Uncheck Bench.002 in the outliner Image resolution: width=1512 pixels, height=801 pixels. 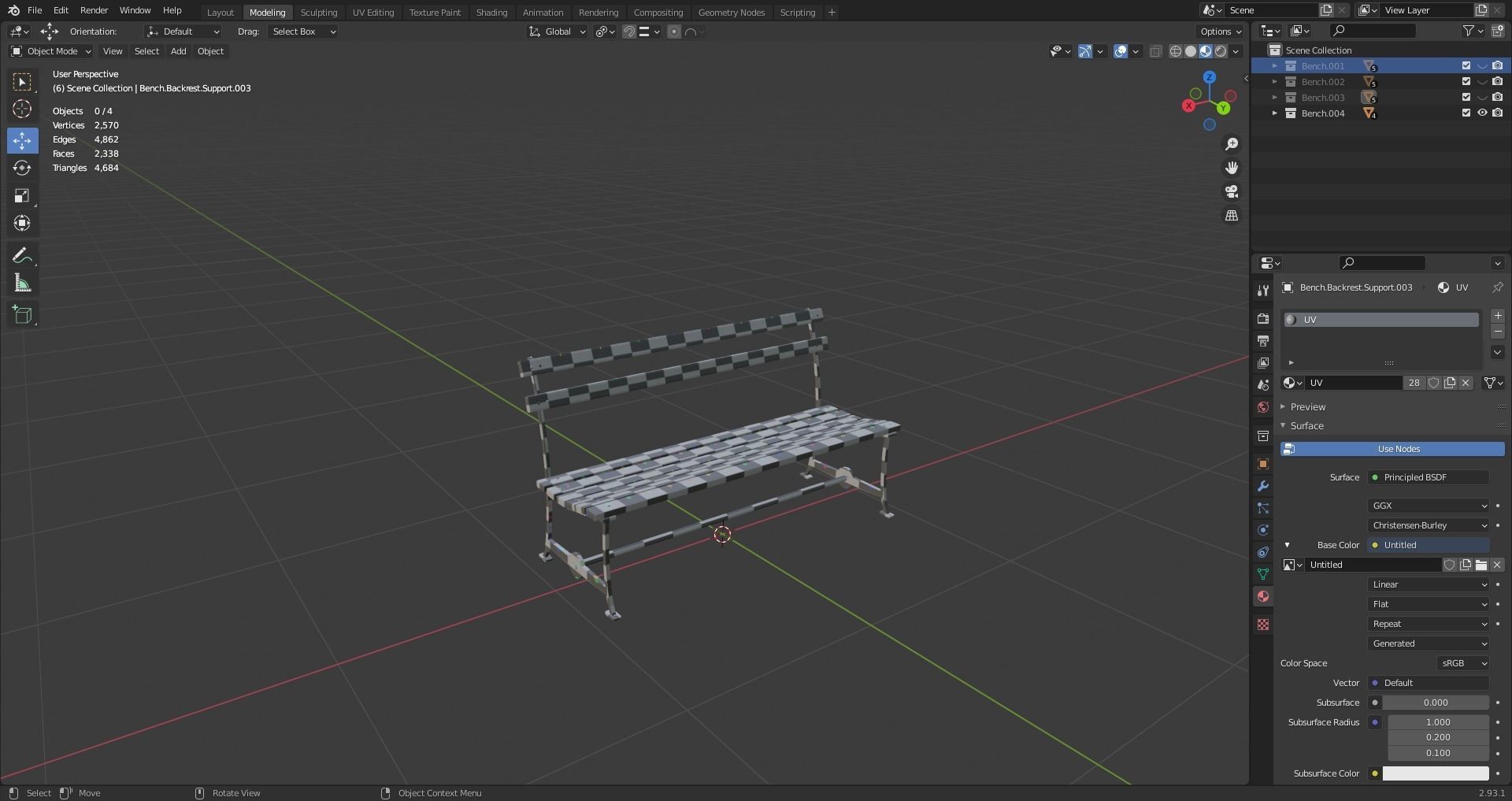tap(1466, 81)
